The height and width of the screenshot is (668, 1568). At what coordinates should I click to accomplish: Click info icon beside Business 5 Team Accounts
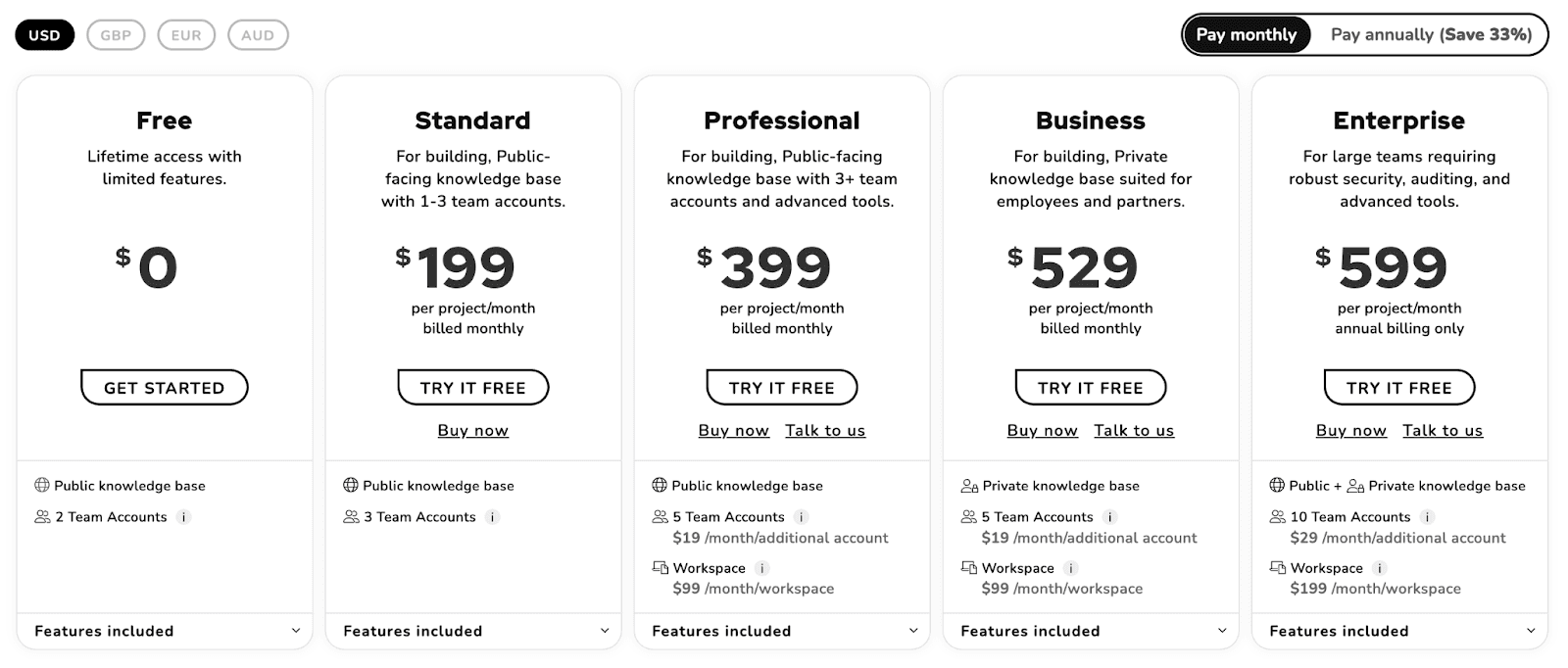(1109, 517)
